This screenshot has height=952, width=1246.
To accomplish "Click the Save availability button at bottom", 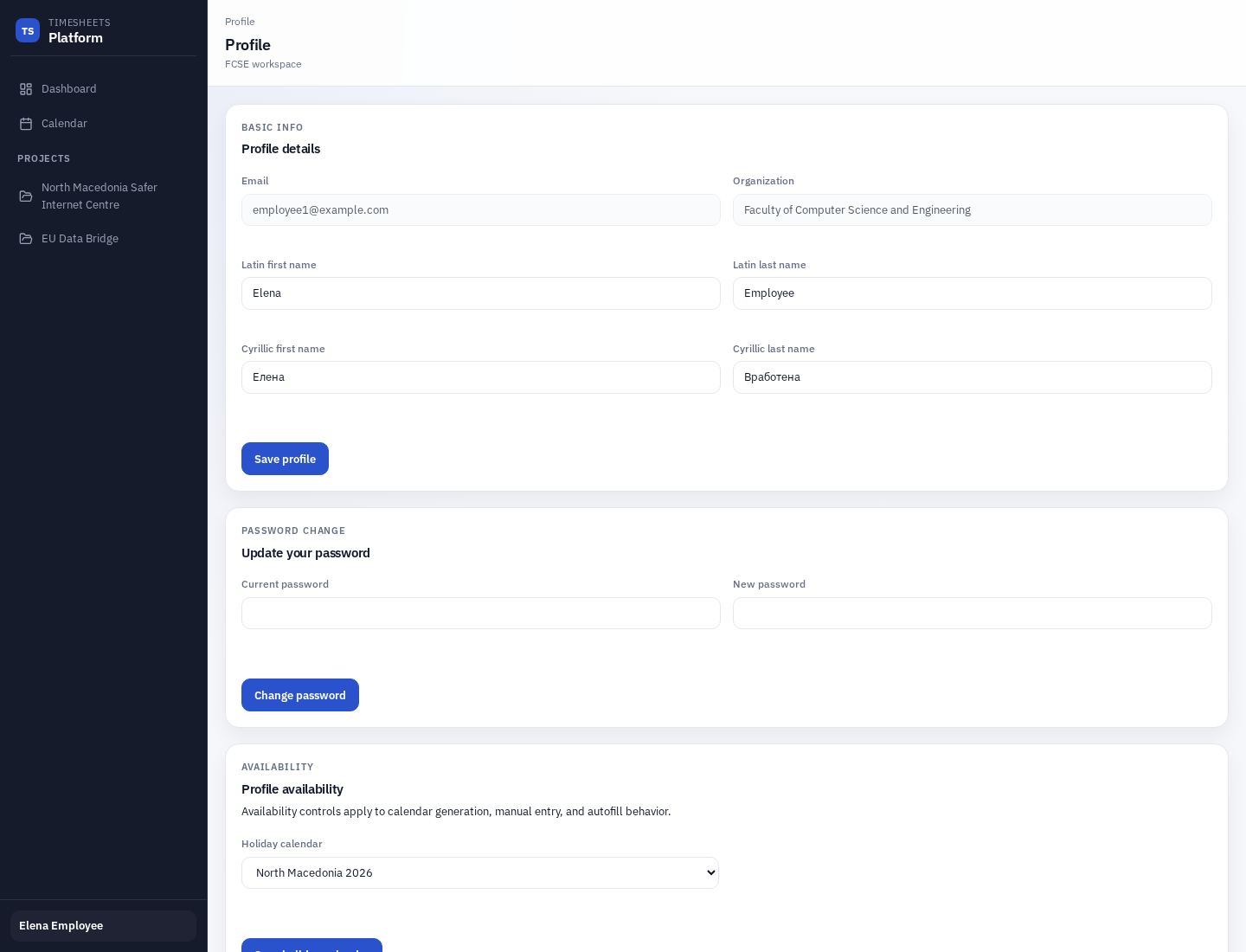I will 311,949.
